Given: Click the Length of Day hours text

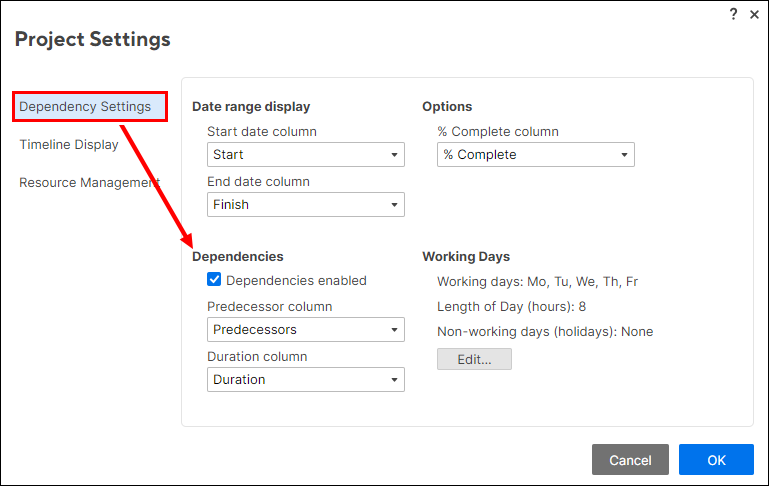Looking at the screenshot, I should [x=511, y=307].
